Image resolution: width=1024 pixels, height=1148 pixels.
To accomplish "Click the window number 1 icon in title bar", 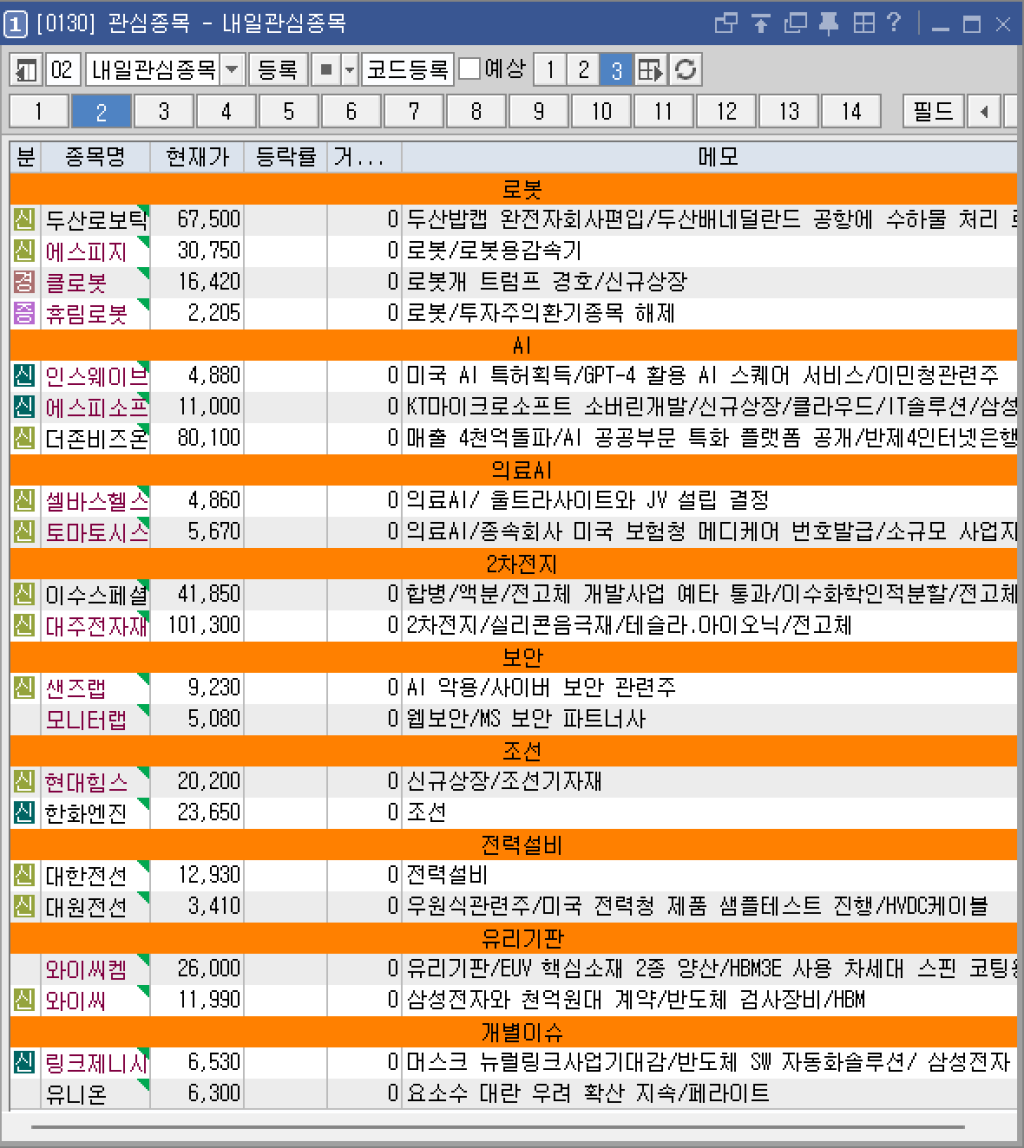I will pos(16,24).
